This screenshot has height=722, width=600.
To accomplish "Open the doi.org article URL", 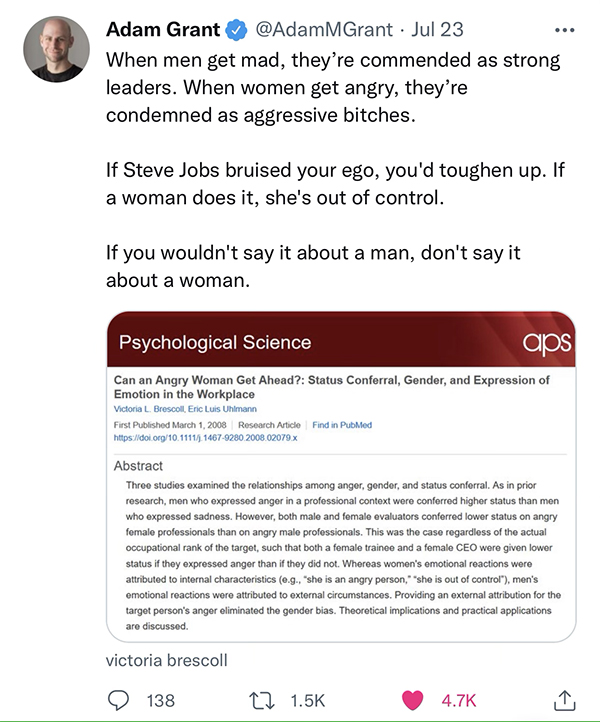I will point(205,438).
